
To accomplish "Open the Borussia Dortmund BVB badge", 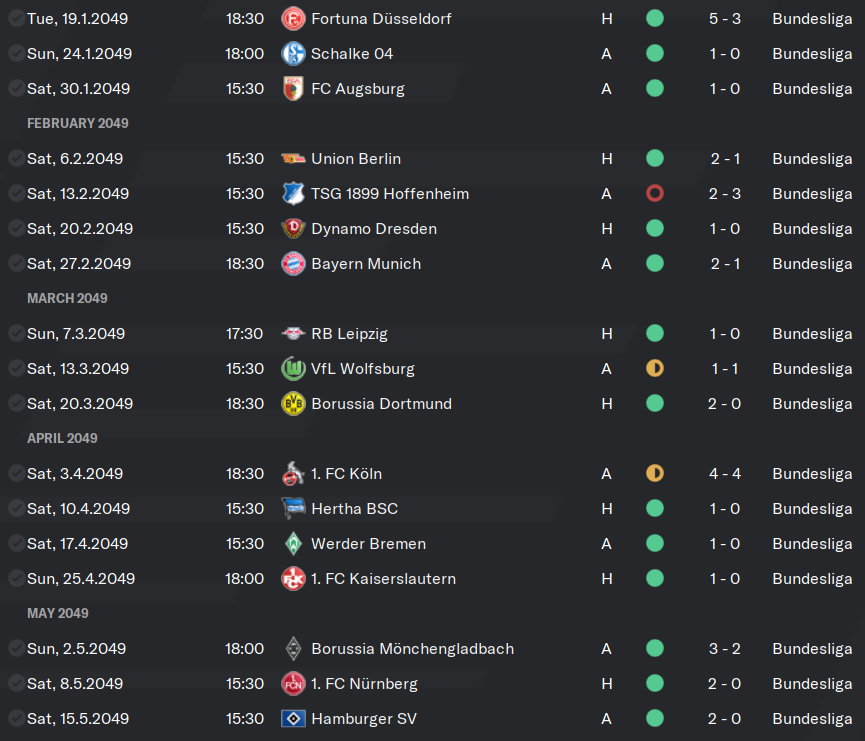I will click(293, 404).
